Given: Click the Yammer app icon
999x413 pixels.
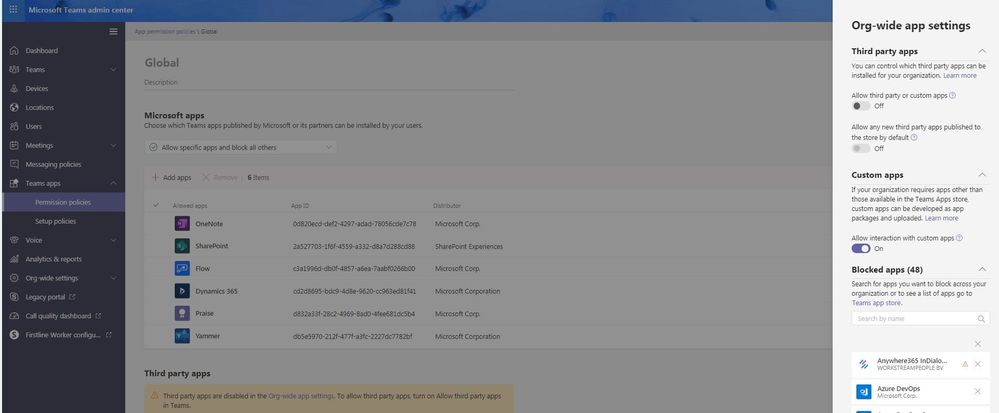Looking at the screenshot, I should click(182, 336).
